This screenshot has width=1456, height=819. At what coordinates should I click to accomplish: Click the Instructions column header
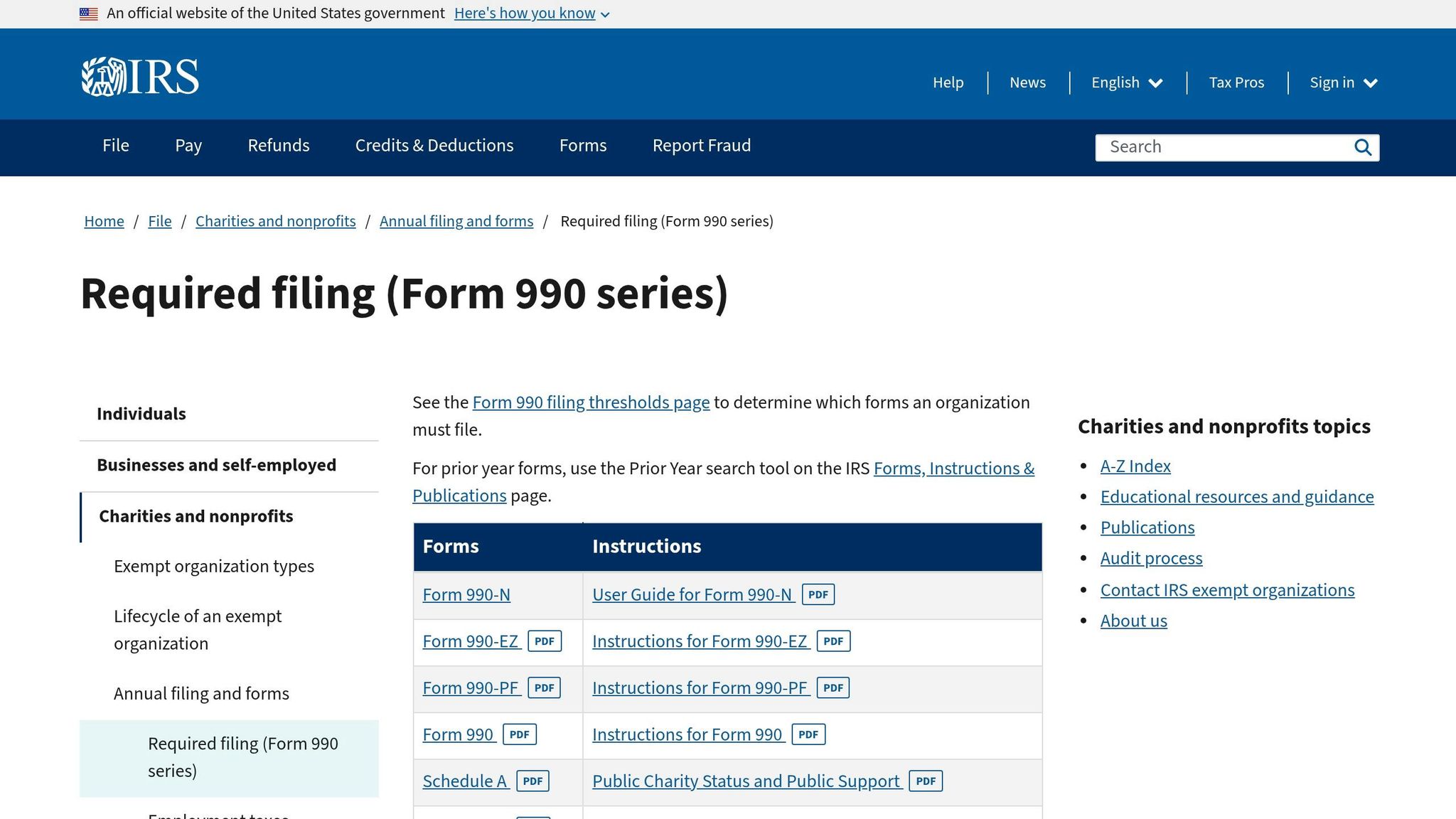click(813, 547)
